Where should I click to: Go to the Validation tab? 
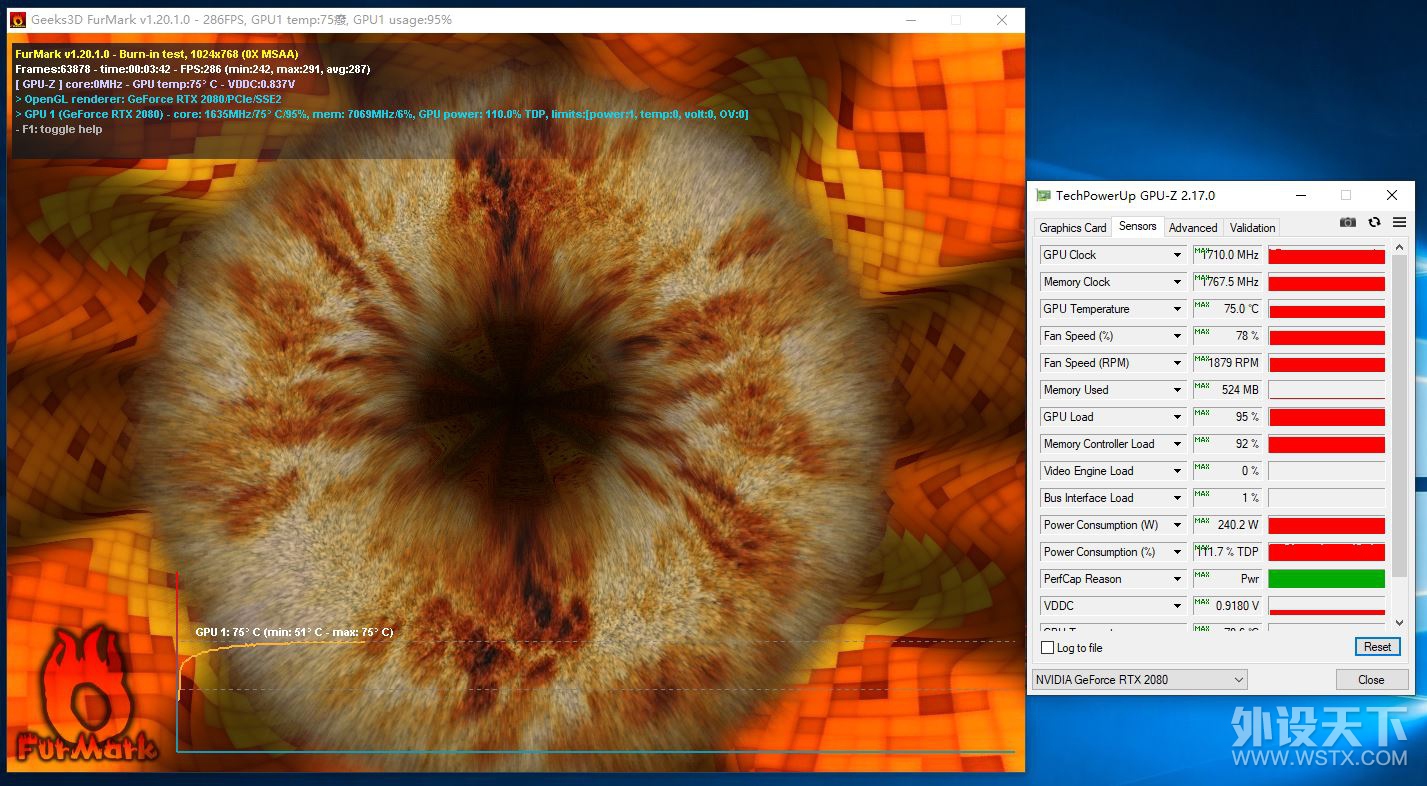tap(1253, 227)
